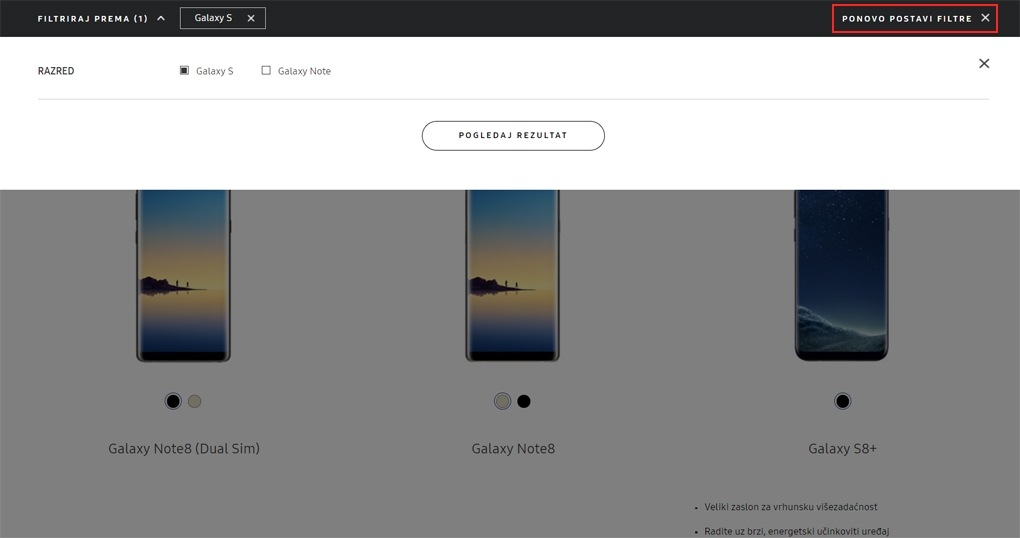Click the RAZRED category label
Viewport: 1020px width, 538px height.
pyautogui.click(x=56, y=71)
